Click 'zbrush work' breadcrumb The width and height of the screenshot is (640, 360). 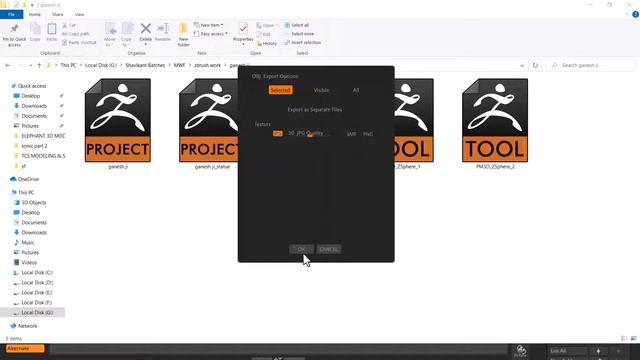click(207, 65)
